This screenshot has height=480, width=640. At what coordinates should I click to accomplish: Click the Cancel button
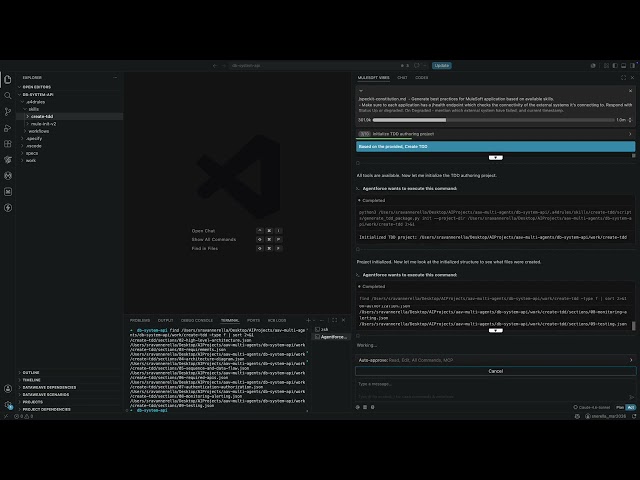tap(496, 371)
